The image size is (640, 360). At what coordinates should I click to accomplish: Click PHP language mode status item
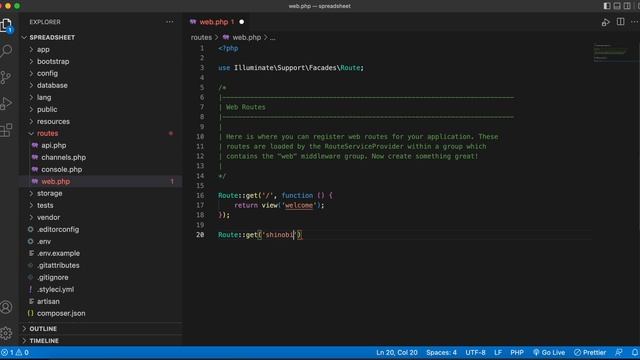point(517,352)
